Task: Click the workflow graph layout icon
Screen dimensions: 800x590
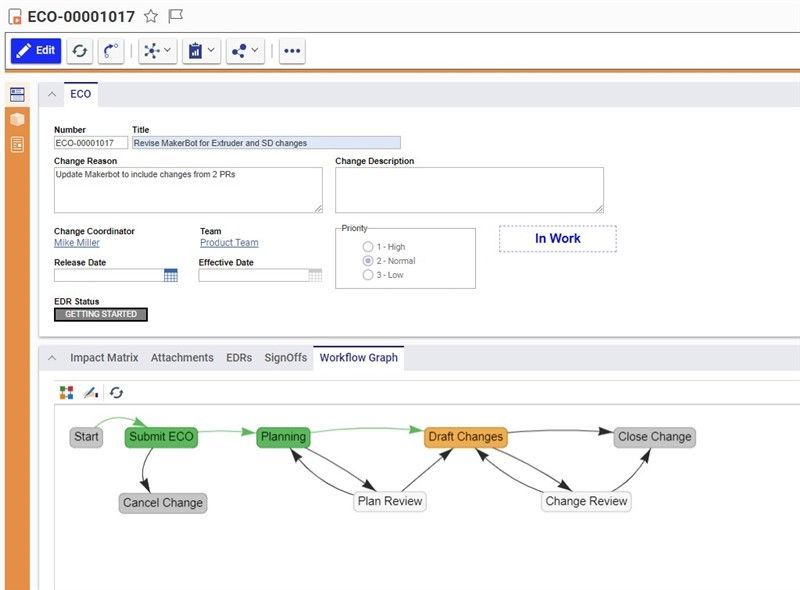Action: (x=66, y=393)
